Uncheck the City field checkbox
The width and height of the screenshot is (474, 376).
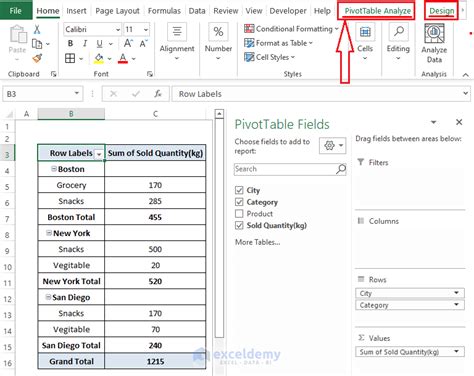click(x=239, y=190)
